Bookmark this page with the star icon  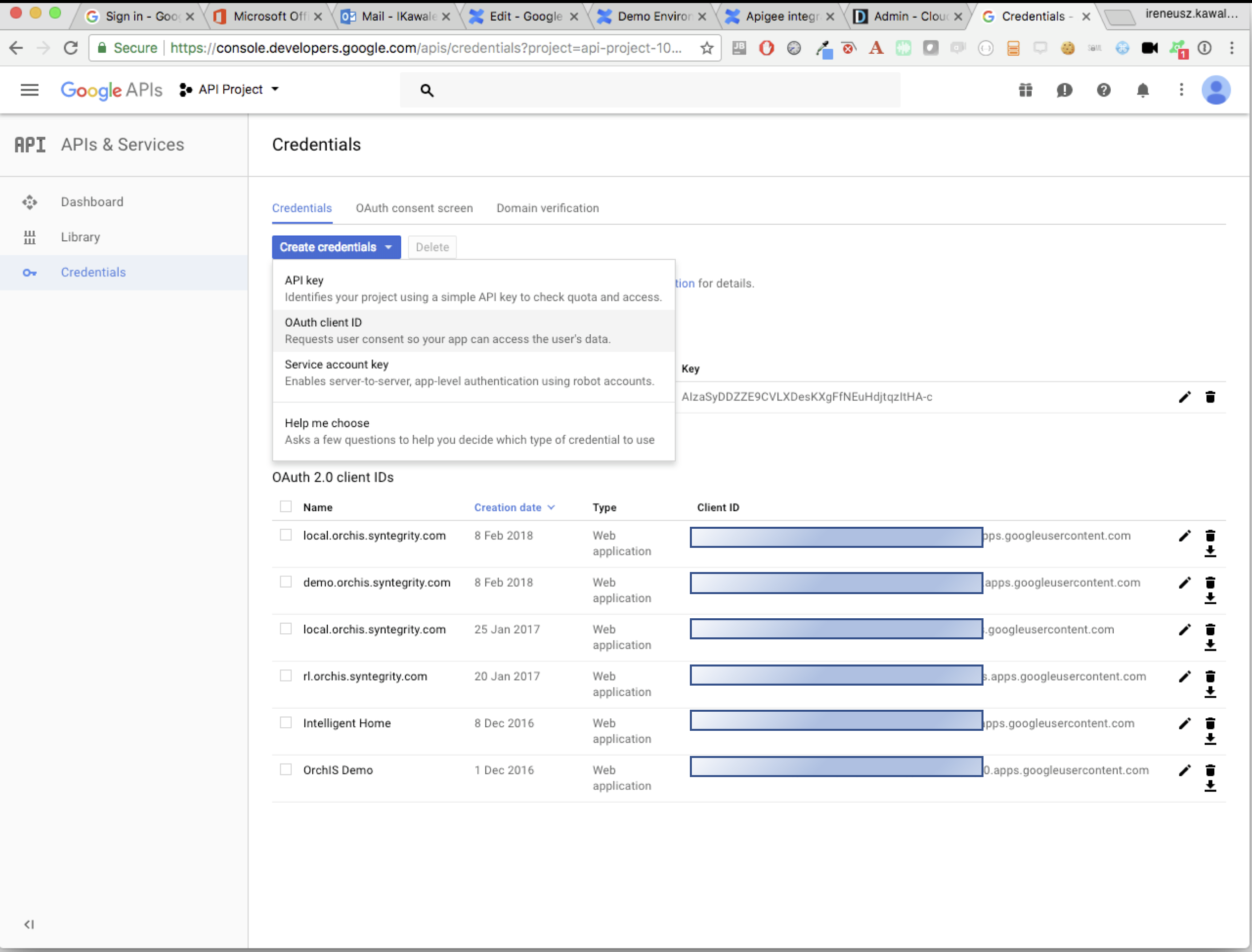[x=706, y=48]
